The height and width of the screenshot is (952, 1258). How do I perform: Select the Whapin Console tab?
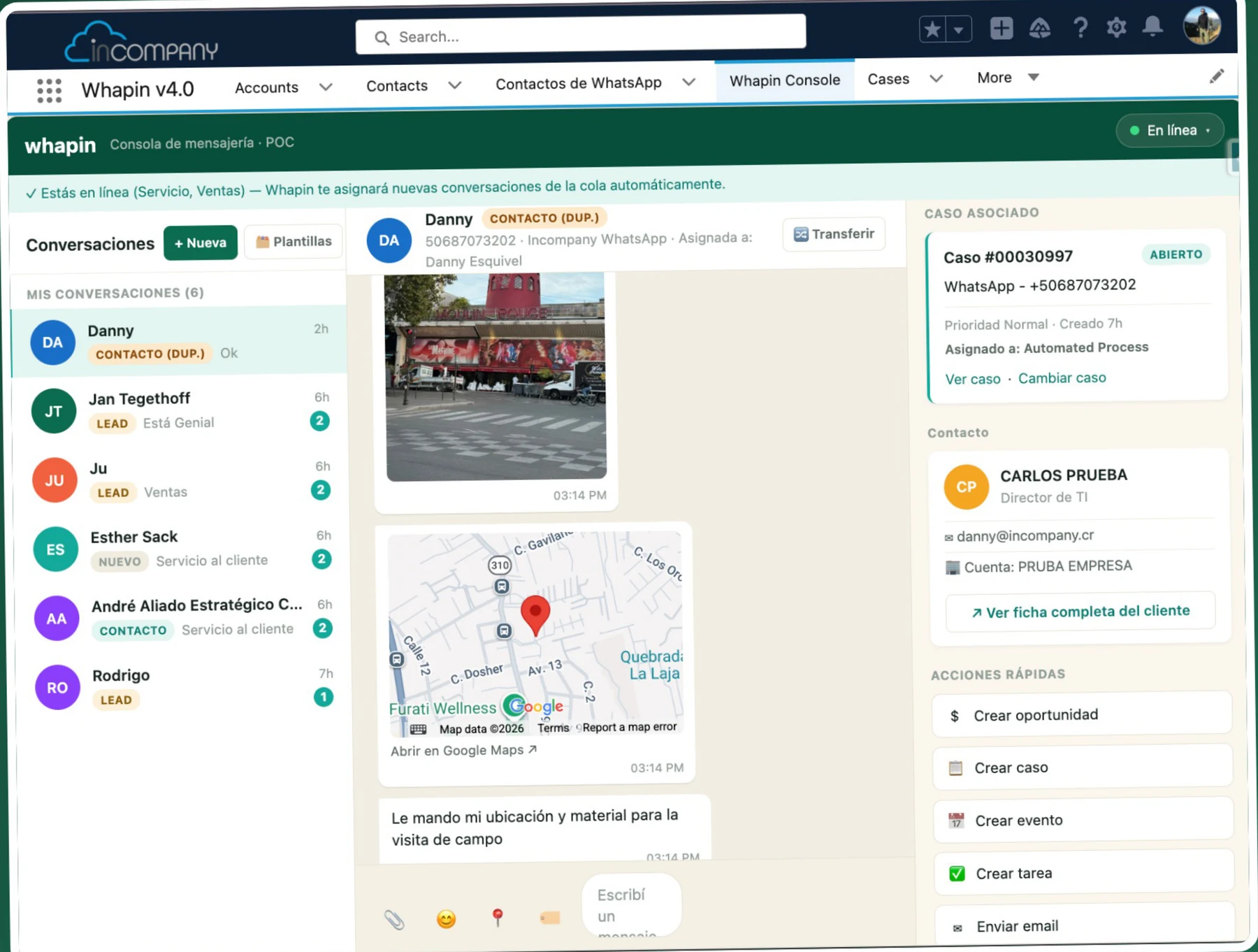tap(784, 80)
